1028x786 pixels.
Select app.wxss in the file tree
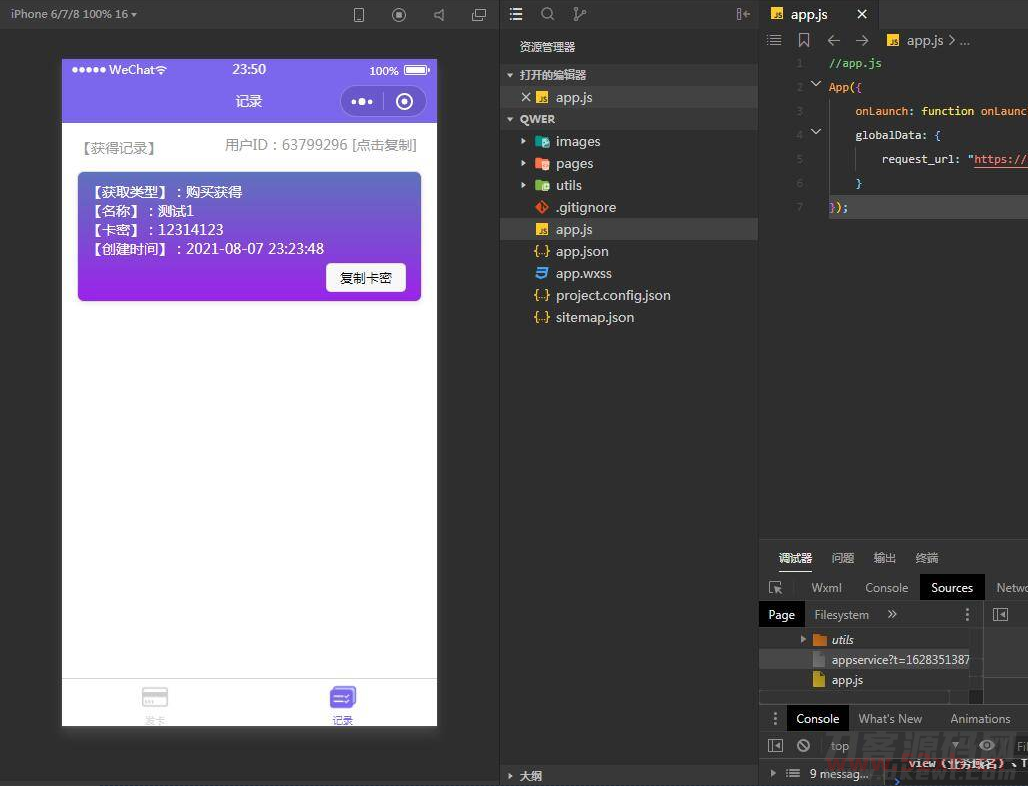coord(584,273)
